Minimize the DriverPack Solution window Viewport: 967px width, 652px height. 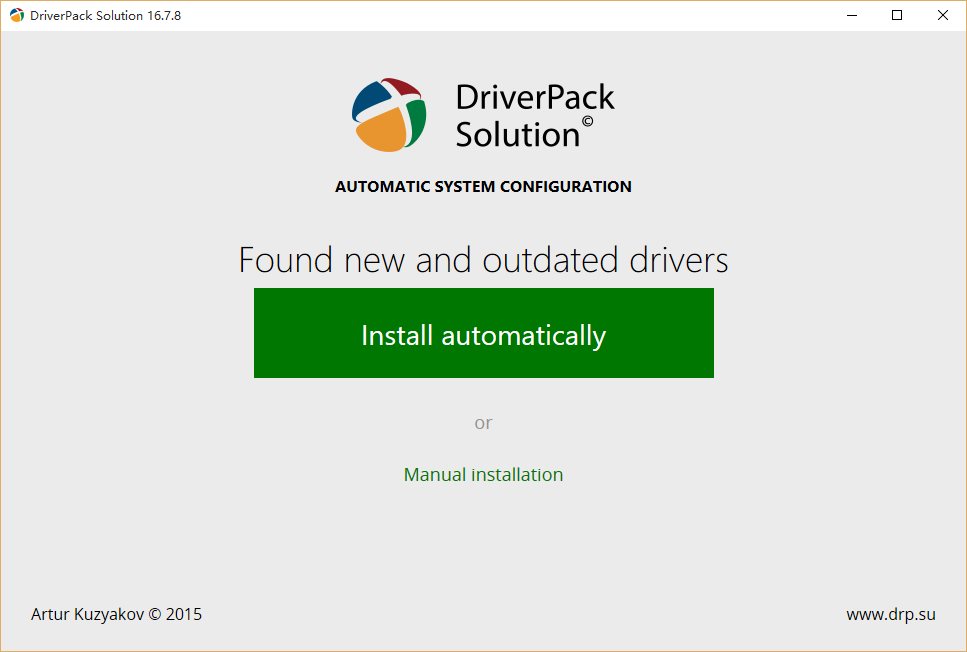click(x=851, y=15)
